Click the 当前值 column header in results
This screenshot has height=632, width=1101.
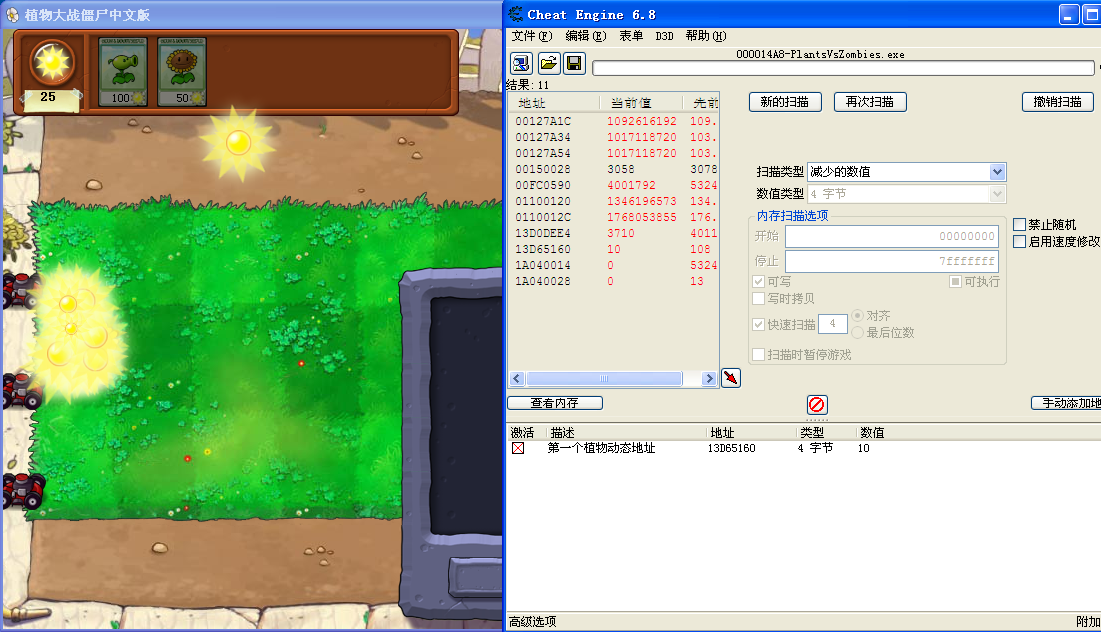[642, 103]
